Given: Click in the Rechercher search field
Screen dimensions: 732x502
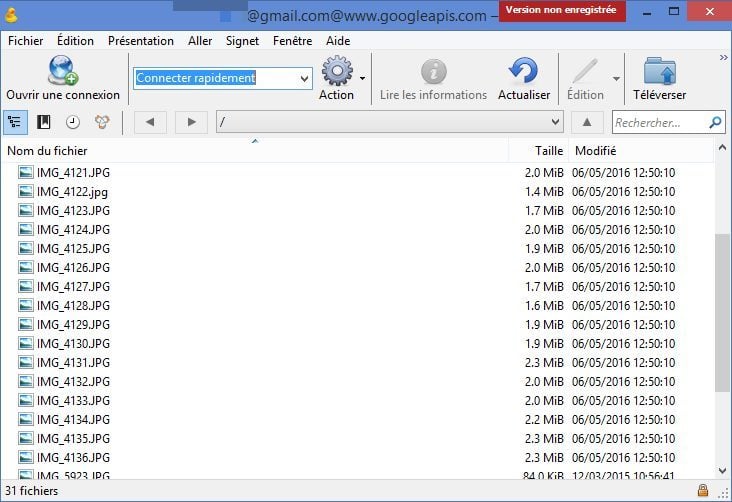Looking at the screenshot, I should point(660,122).
